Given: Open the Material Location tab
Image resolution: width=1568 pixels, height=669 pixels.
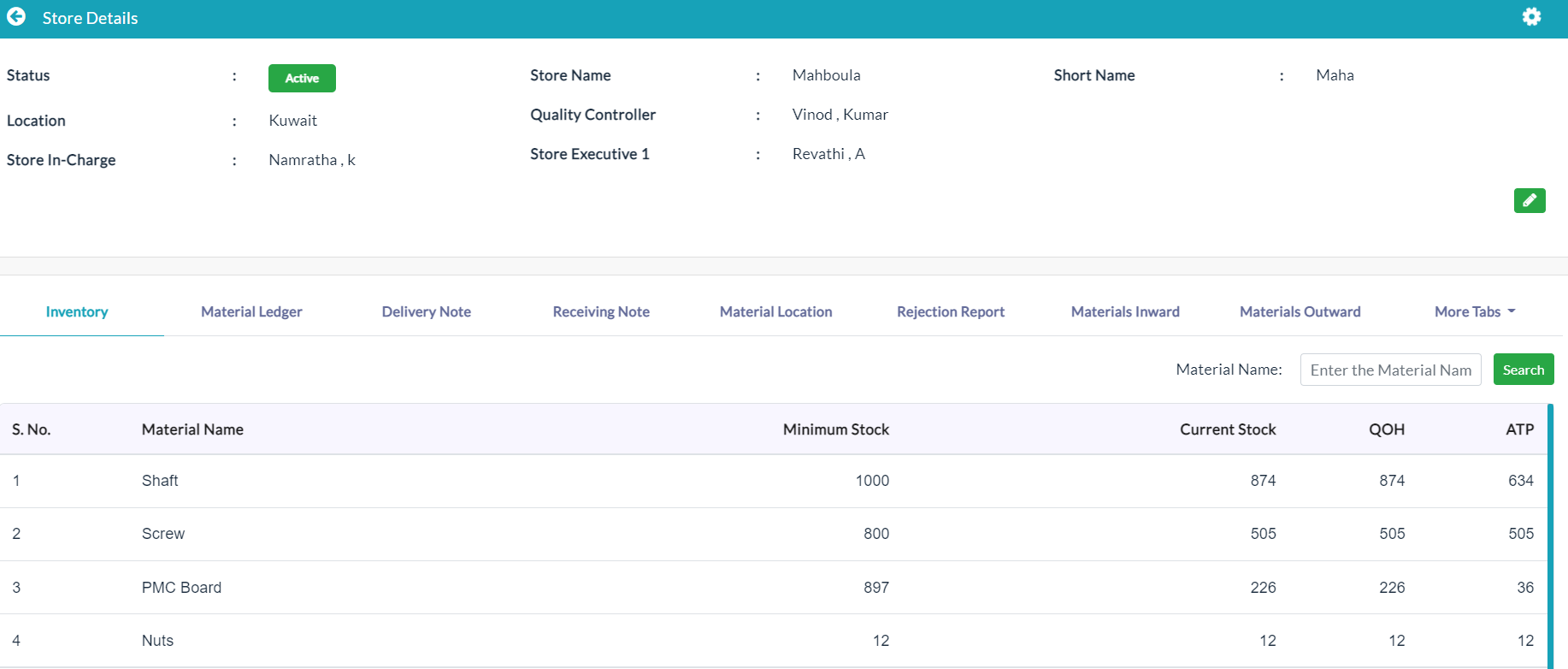Looking at the screenshot, I should click(776, 311).
